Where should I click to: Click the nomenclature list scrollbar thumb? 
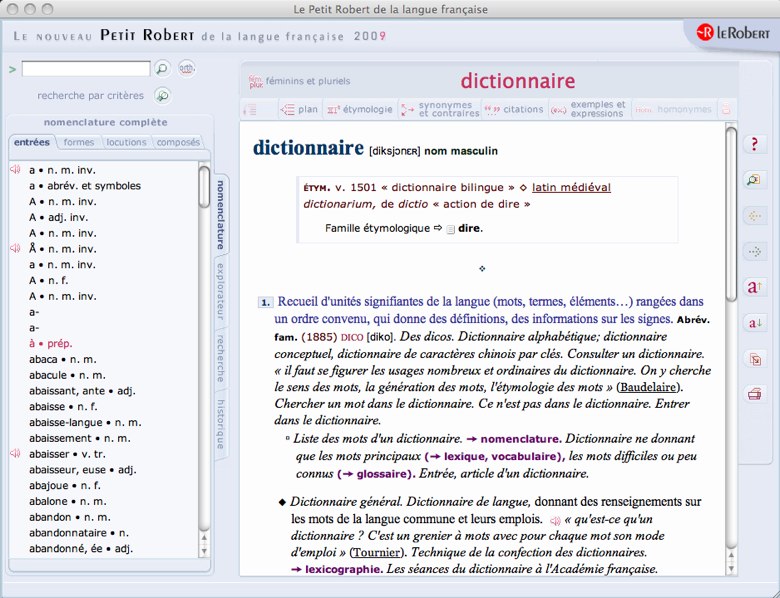(x=204, y=187)
